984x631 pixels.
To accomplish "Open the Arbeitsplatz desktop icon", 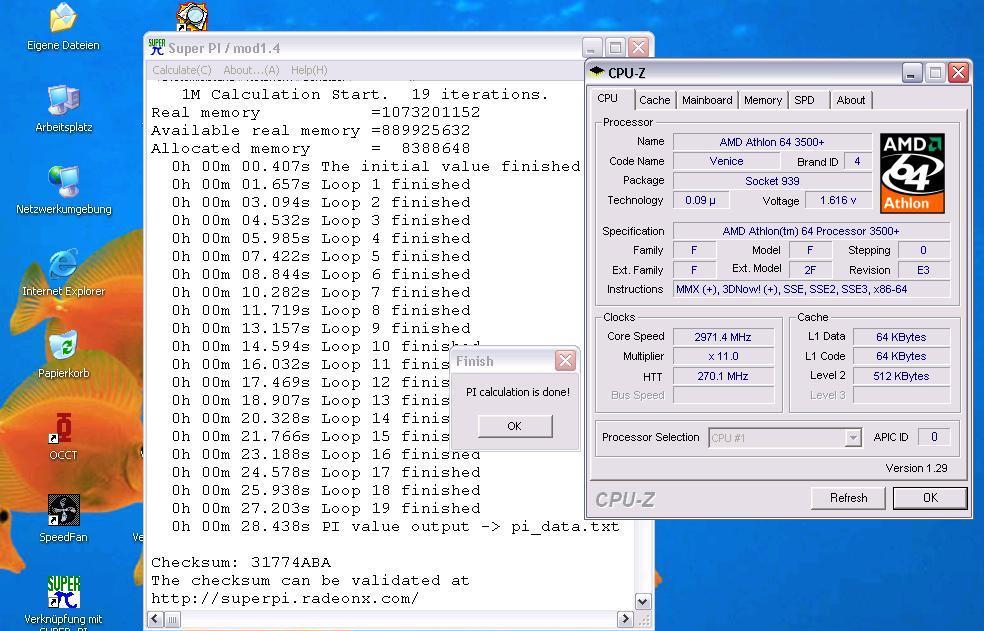I will 63,100.
